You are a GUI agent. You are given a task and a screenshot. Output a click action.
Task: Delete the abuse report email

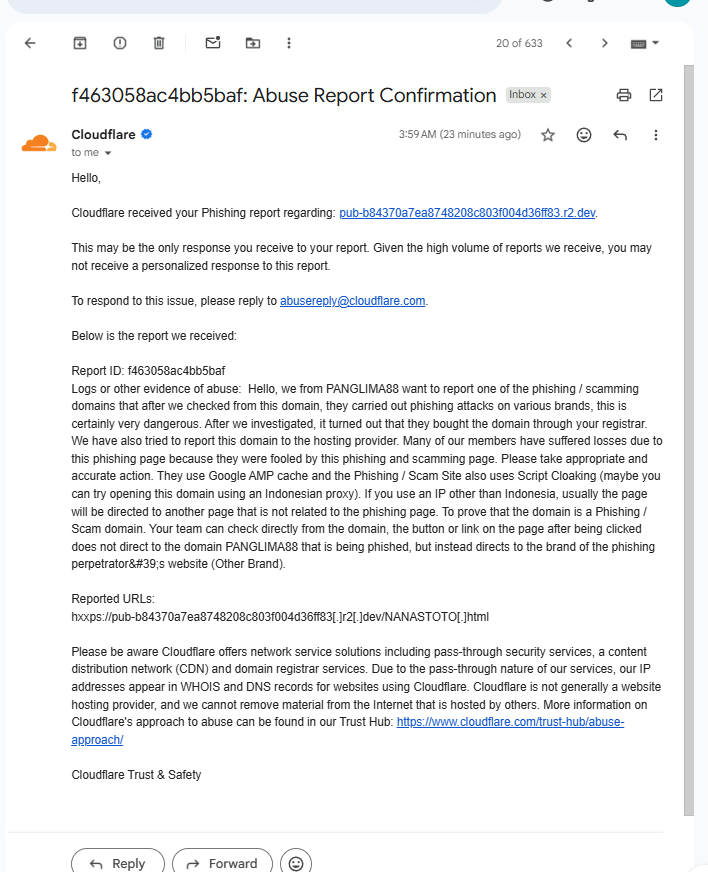(x=159, y=43)
